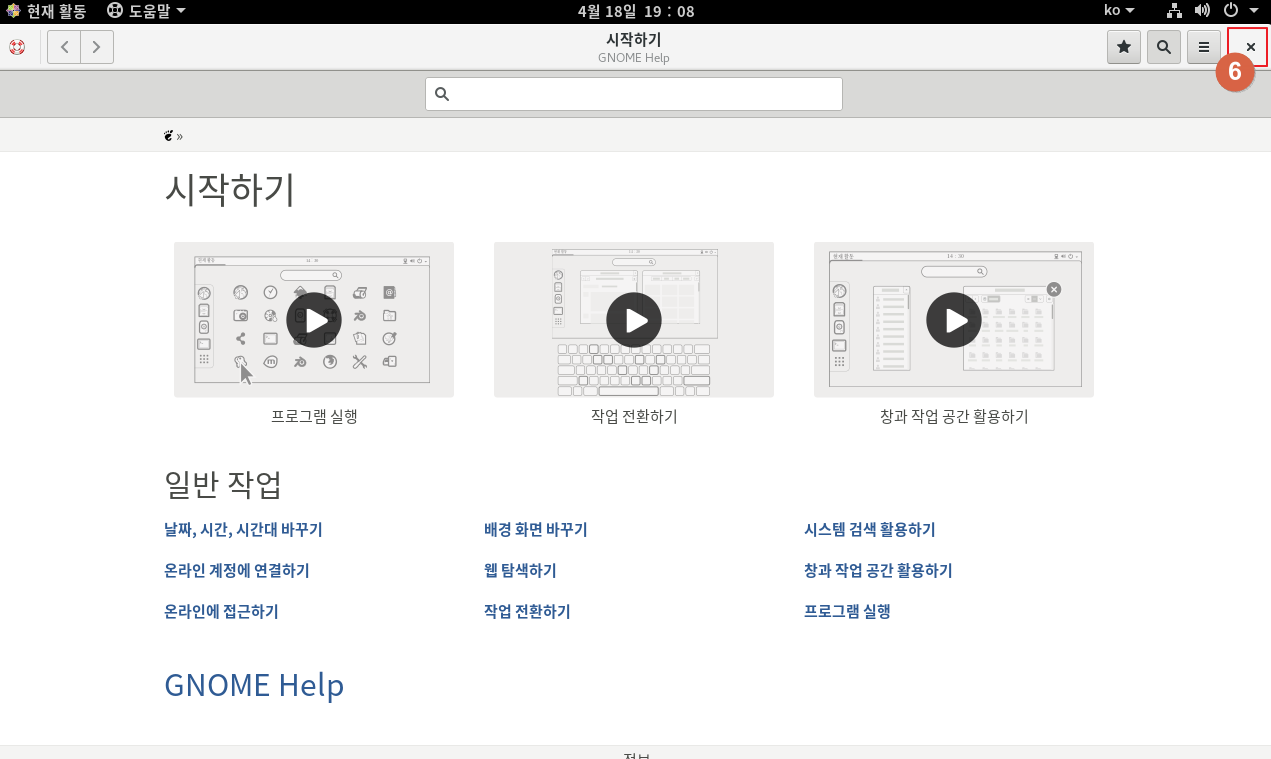Play the 작업 전환하기 video

coord(634,320)
